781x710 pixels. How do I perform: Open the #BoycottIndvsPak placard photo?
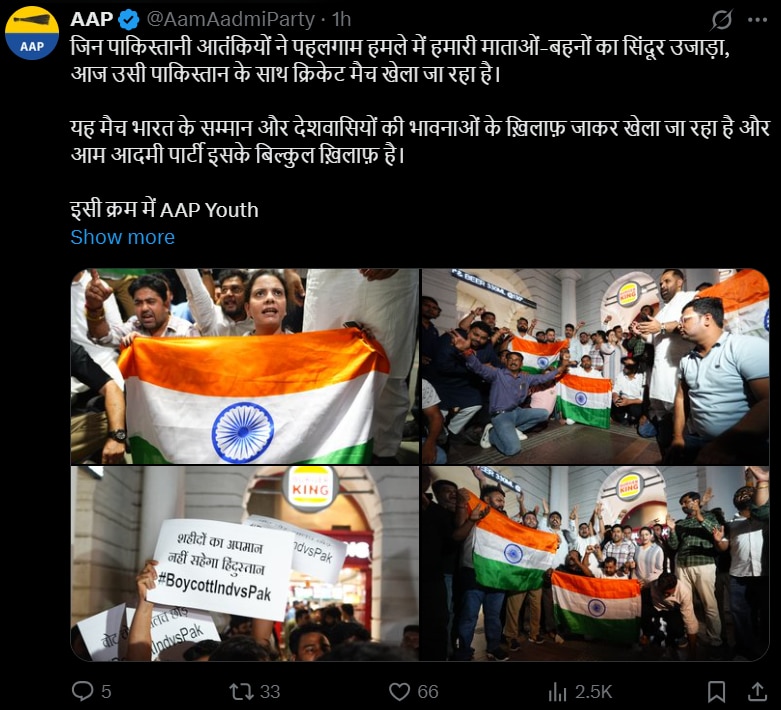[x=245, y=564]
